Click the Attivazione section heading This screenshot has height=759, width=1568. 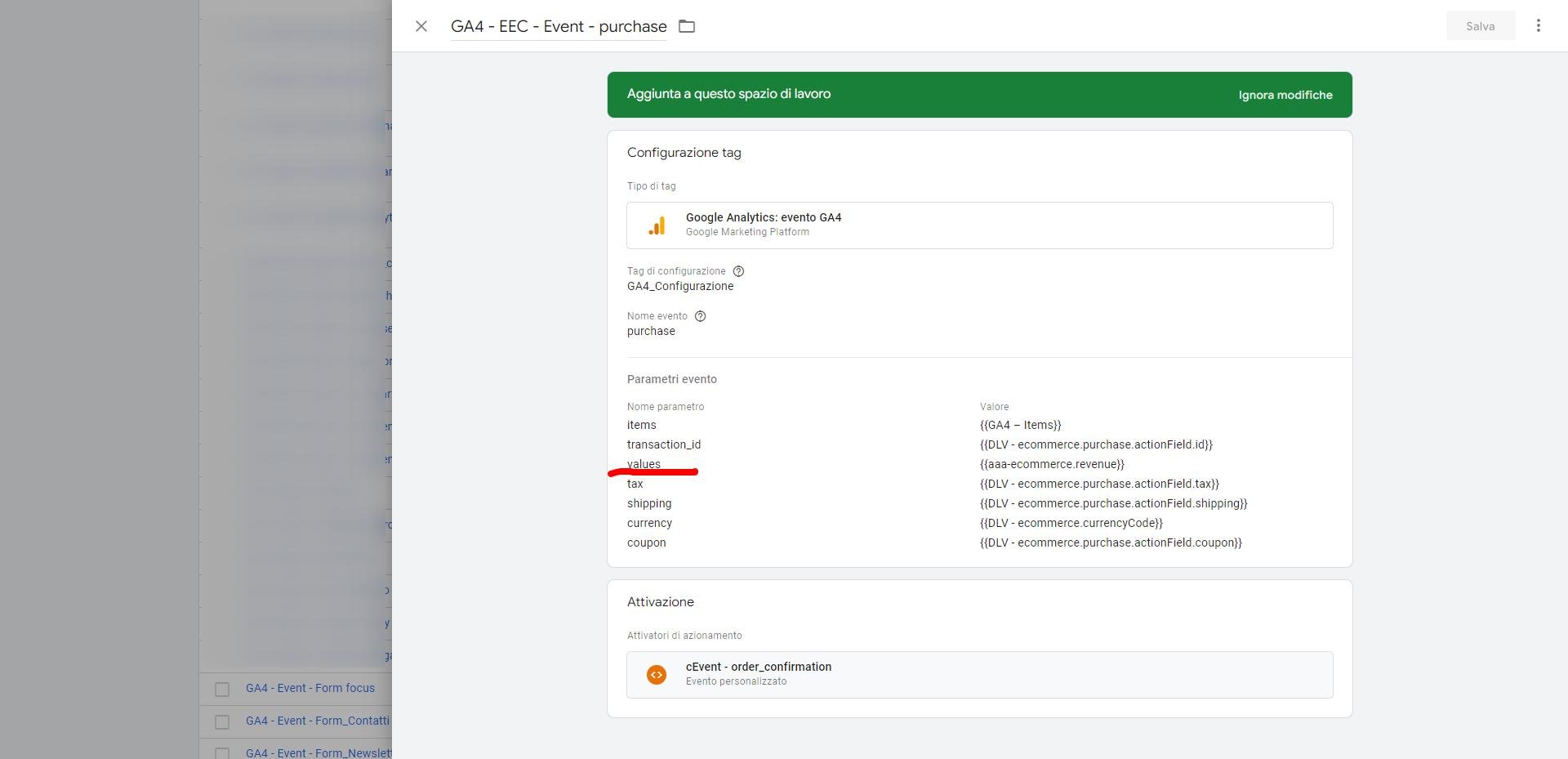(x=660, y=602)
